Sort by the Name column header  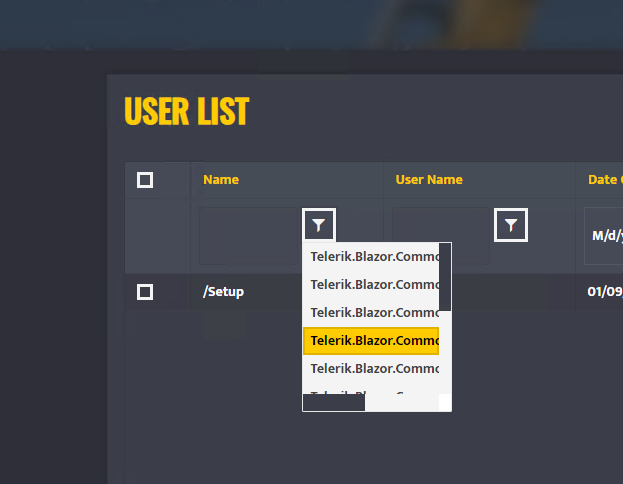[221, 180]
